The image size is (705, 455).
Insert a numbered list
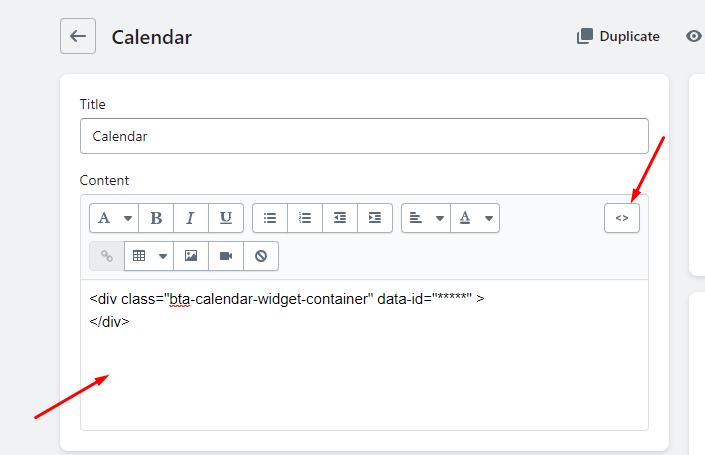pos(305,218)
